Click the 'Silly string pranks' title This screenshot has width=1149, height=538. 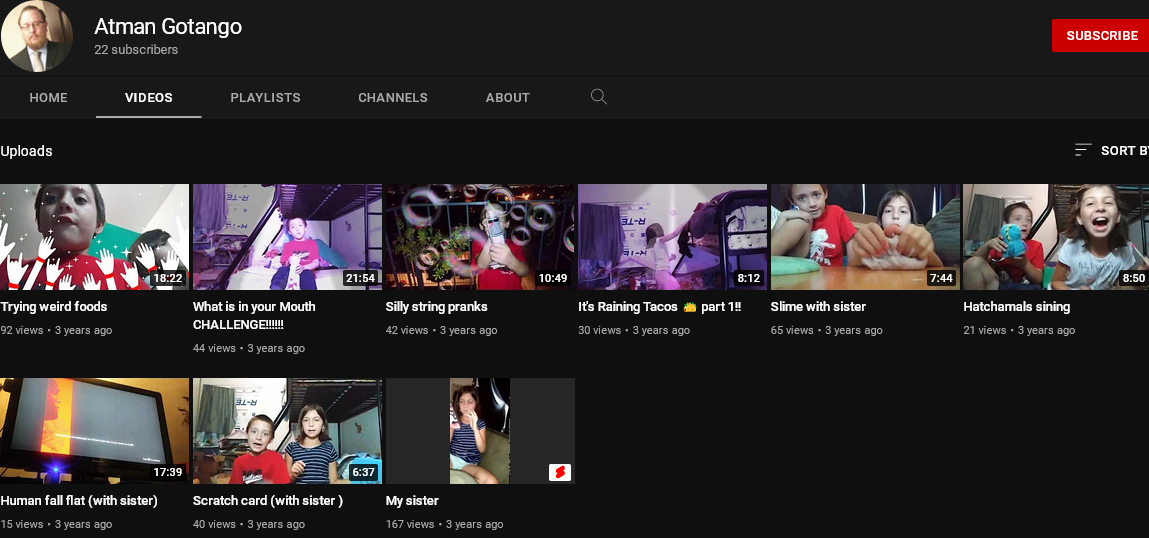(x=436, y=307)
